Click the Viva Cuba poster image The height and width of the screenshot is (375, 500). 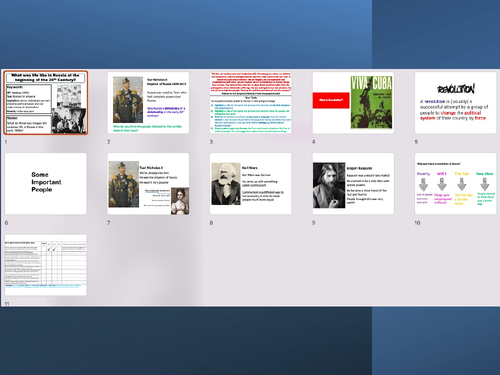coord(371,102)
